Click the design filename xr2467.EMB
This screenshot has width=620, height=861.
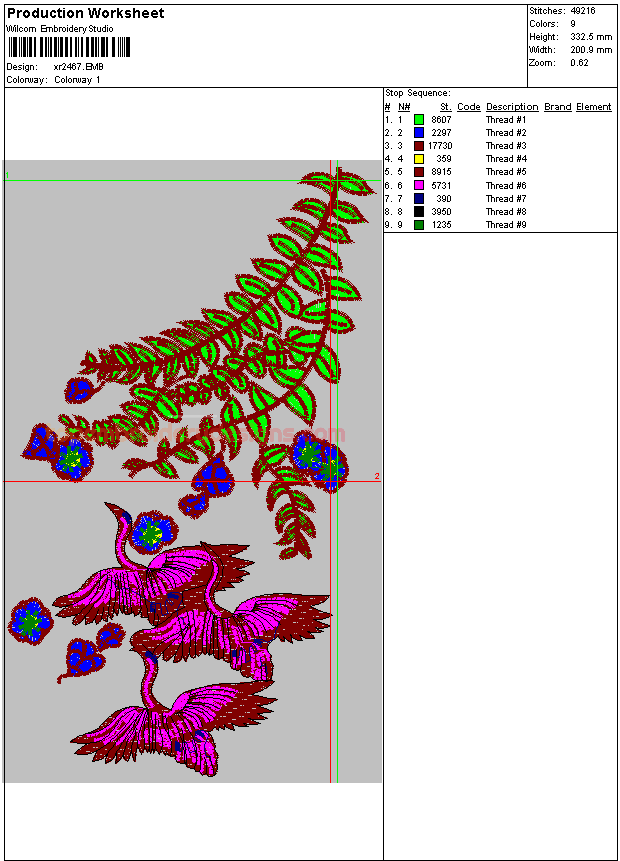tap(78, 67)
